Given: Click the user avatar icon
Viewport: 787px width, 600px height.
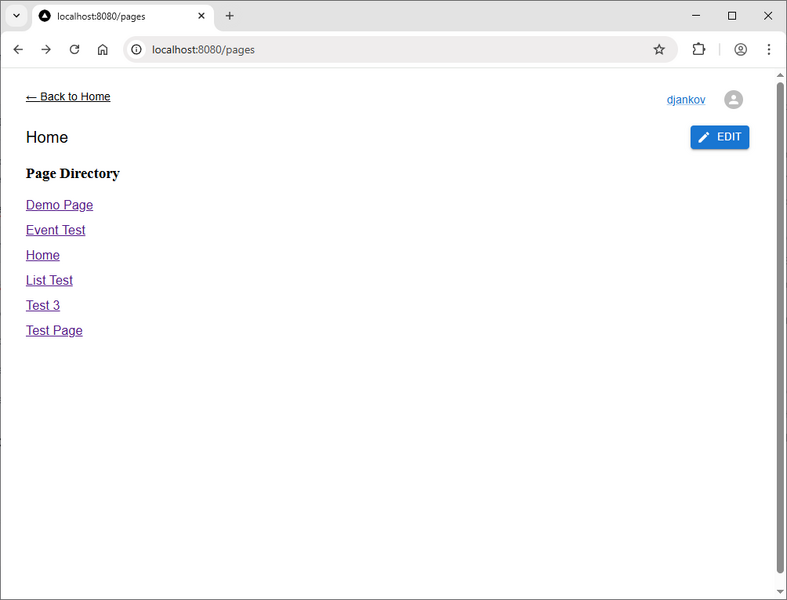Looking at the screenshot, I should [x=733, y=100].
